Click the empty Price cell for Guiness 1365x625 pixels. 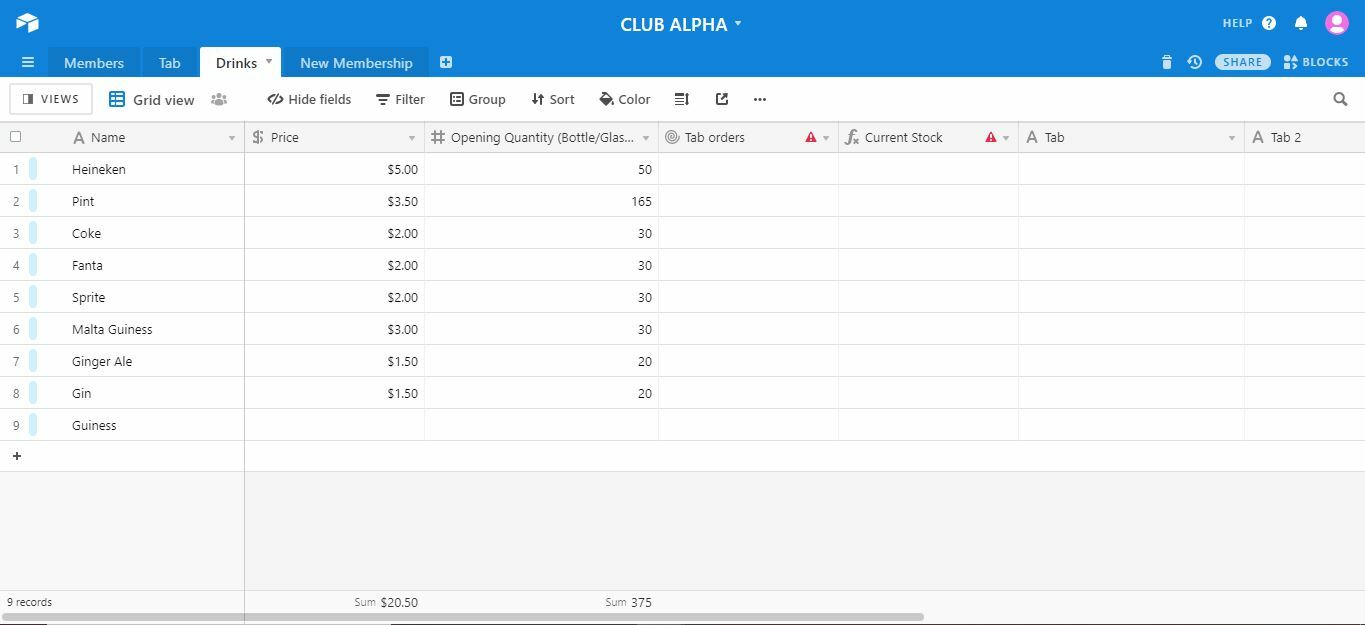click(335, 425)
